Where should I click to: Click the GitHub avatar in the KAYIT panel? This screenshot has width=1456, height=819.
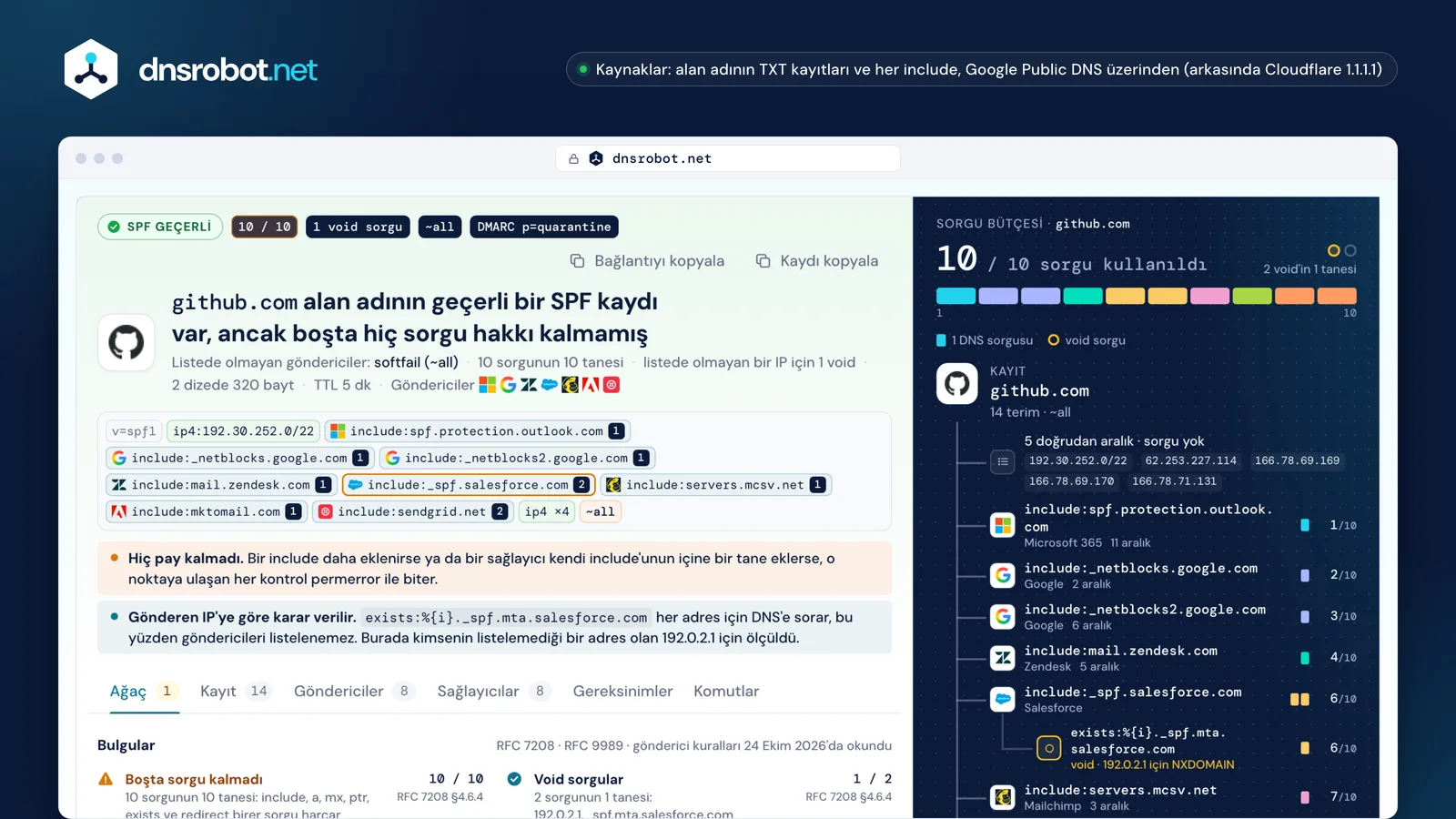click(x=957, y=384)
